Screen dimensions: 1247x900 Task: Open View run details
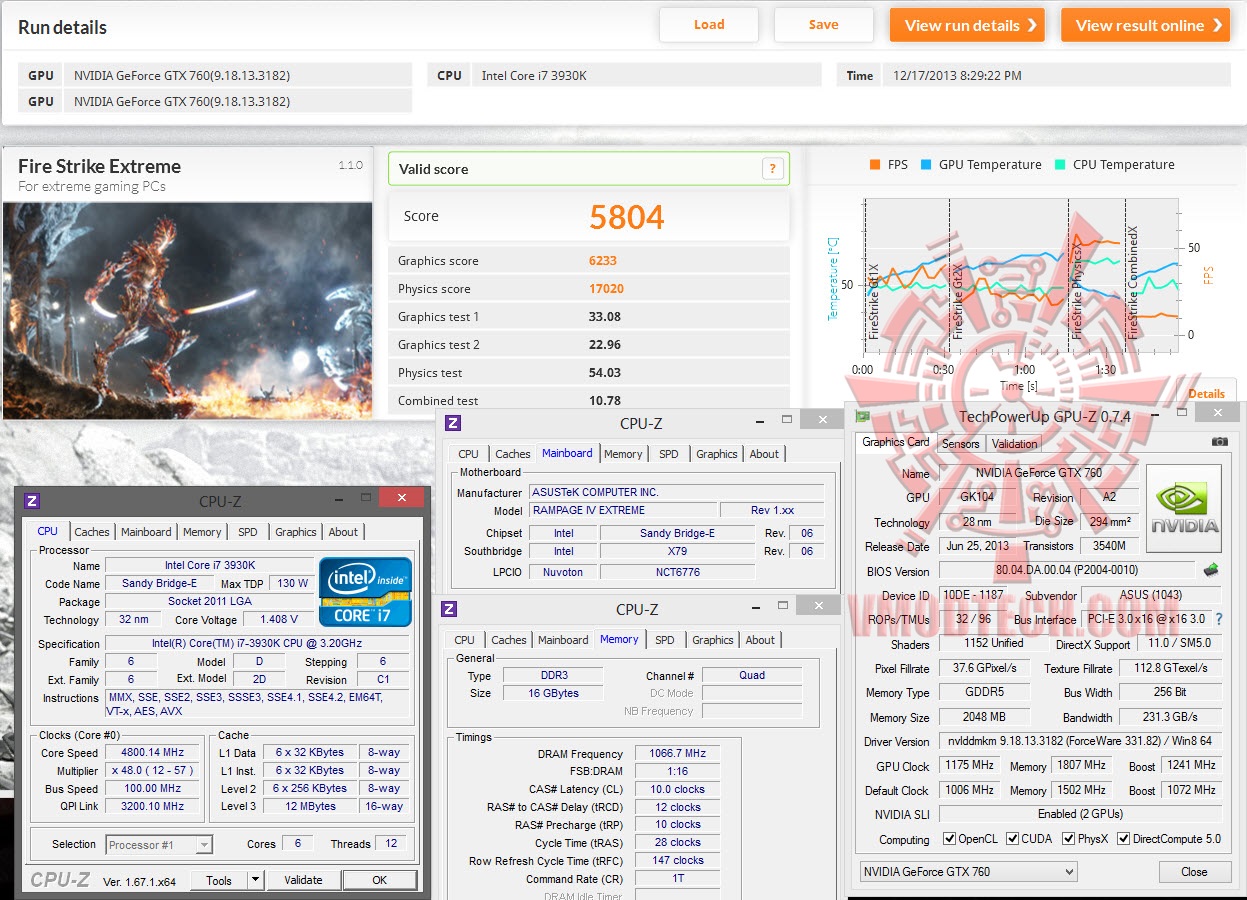967,25
